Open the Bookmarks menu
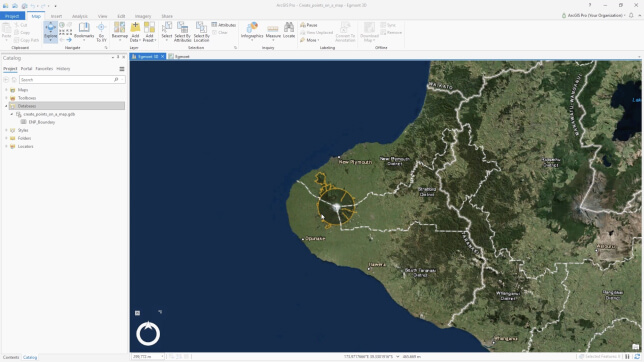 click(84, 32)
